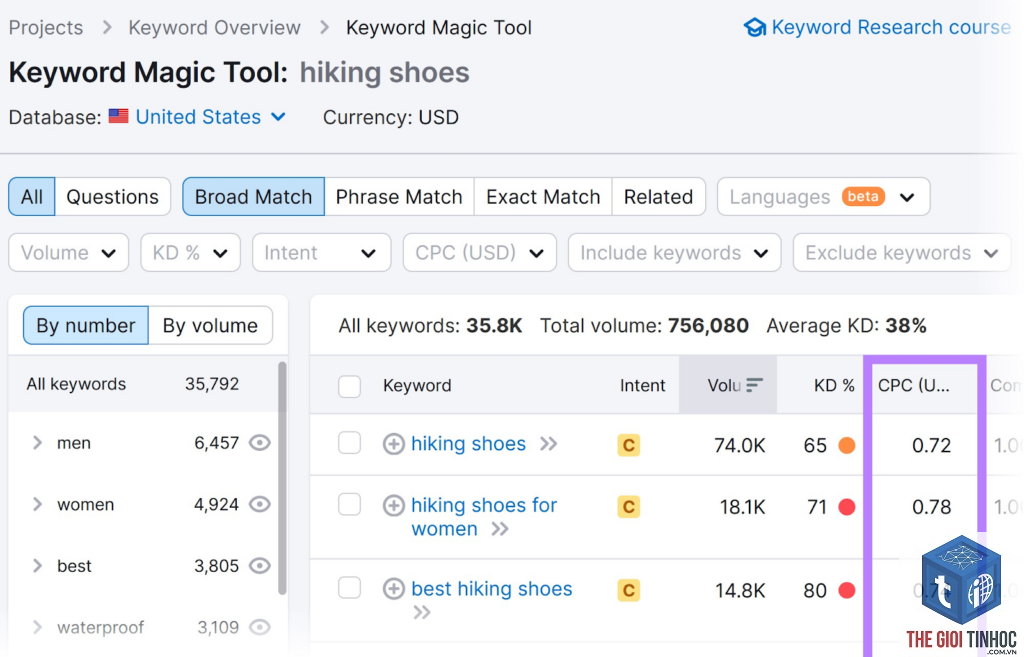Open the Volume filter dropdown

pyautogui.click(x=69, y=253)
